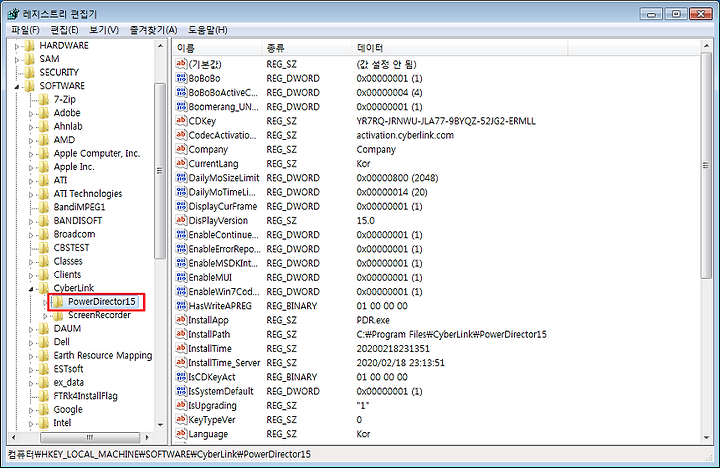
Task: Select the EnableWin7Cod... value name
Action: point(224,292)
